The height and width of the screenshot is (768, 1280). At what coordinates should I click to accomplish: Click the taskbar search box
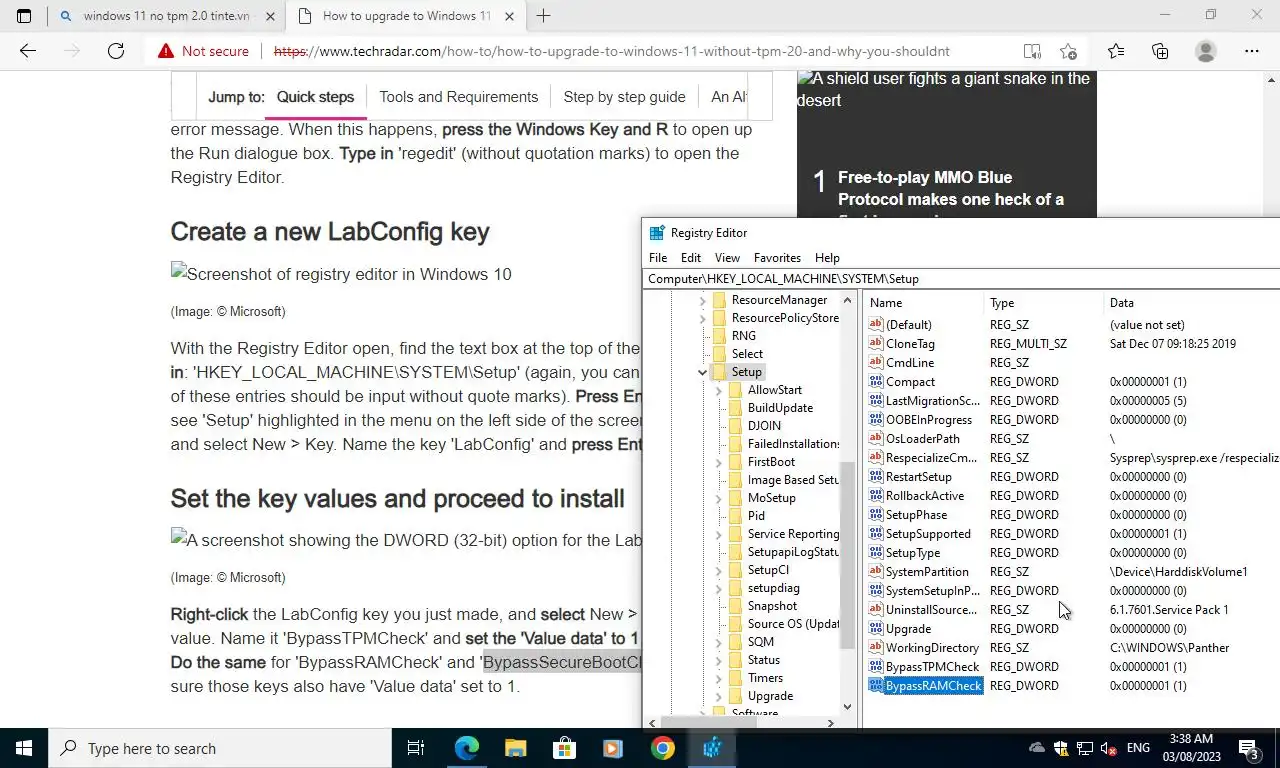click(220, 748)
